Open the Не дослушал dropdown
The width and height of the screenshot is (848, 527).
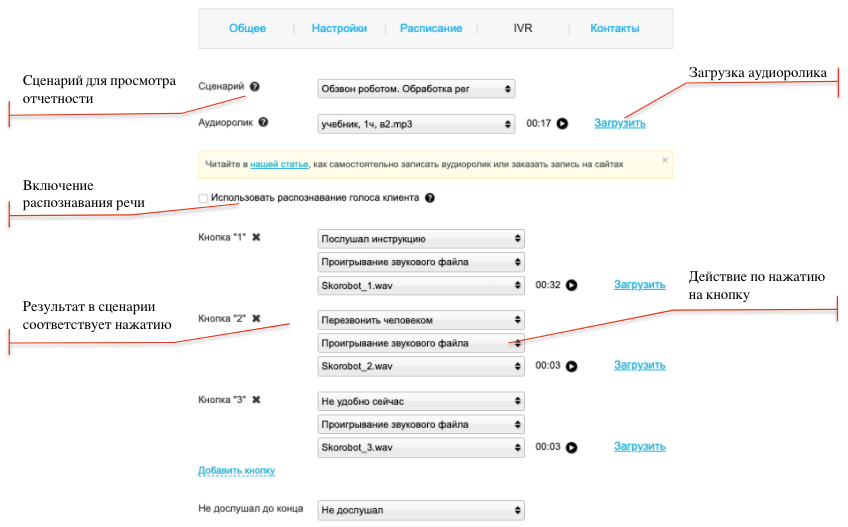coord(420,510)
